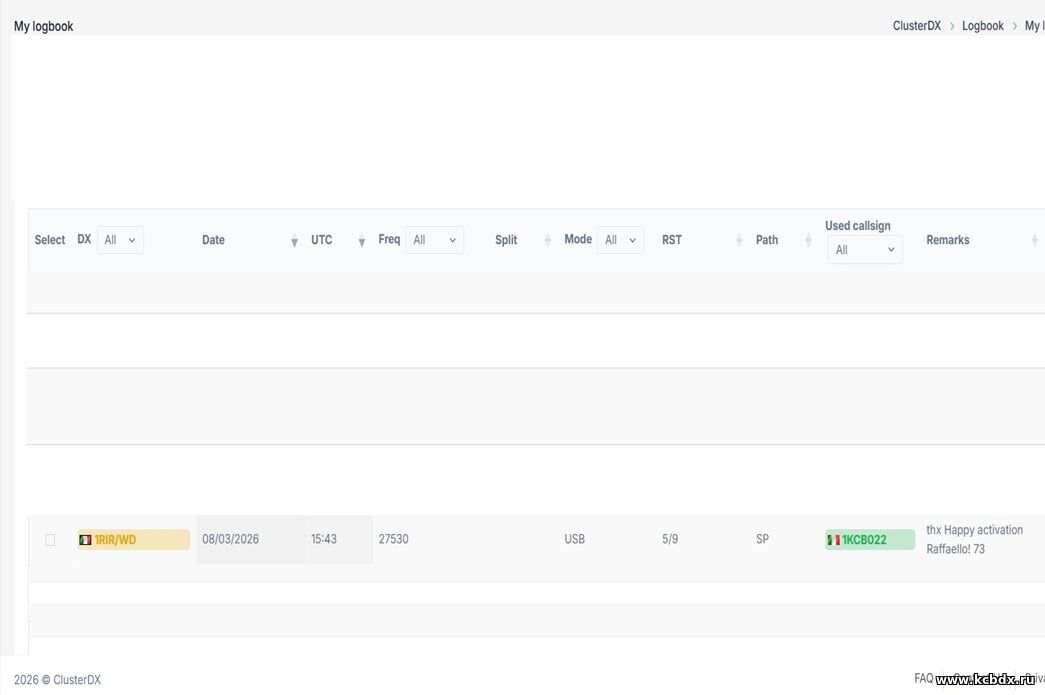This screenshot has width=1045, height=695.
Task: Expand the Mode filter dropdown
Action: pyautogui.click(x=620, y=240)
